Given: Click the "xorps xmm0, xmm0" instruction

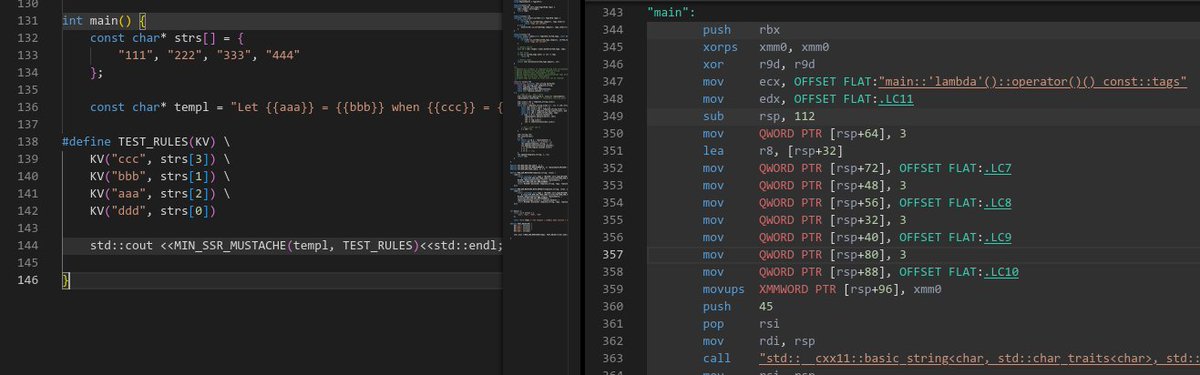Looking at the screenshot, I should [766, 47].
